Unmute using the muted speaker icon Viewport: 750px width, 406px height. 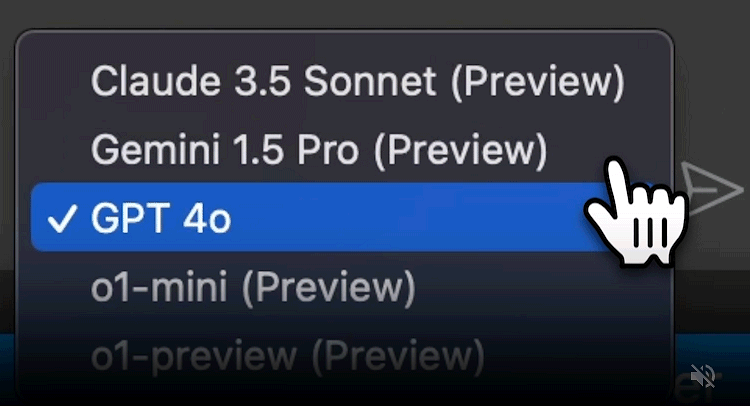click(x=703, y=376)
